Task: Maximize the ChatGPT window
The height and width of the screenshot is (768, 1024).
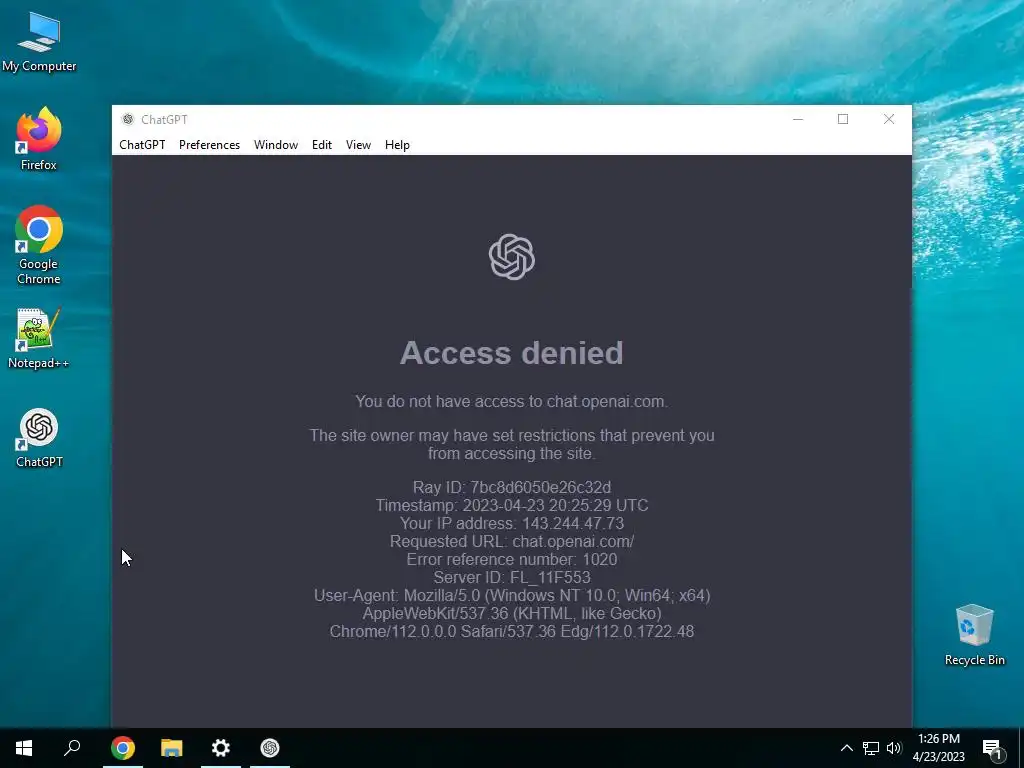Action: 843,120
